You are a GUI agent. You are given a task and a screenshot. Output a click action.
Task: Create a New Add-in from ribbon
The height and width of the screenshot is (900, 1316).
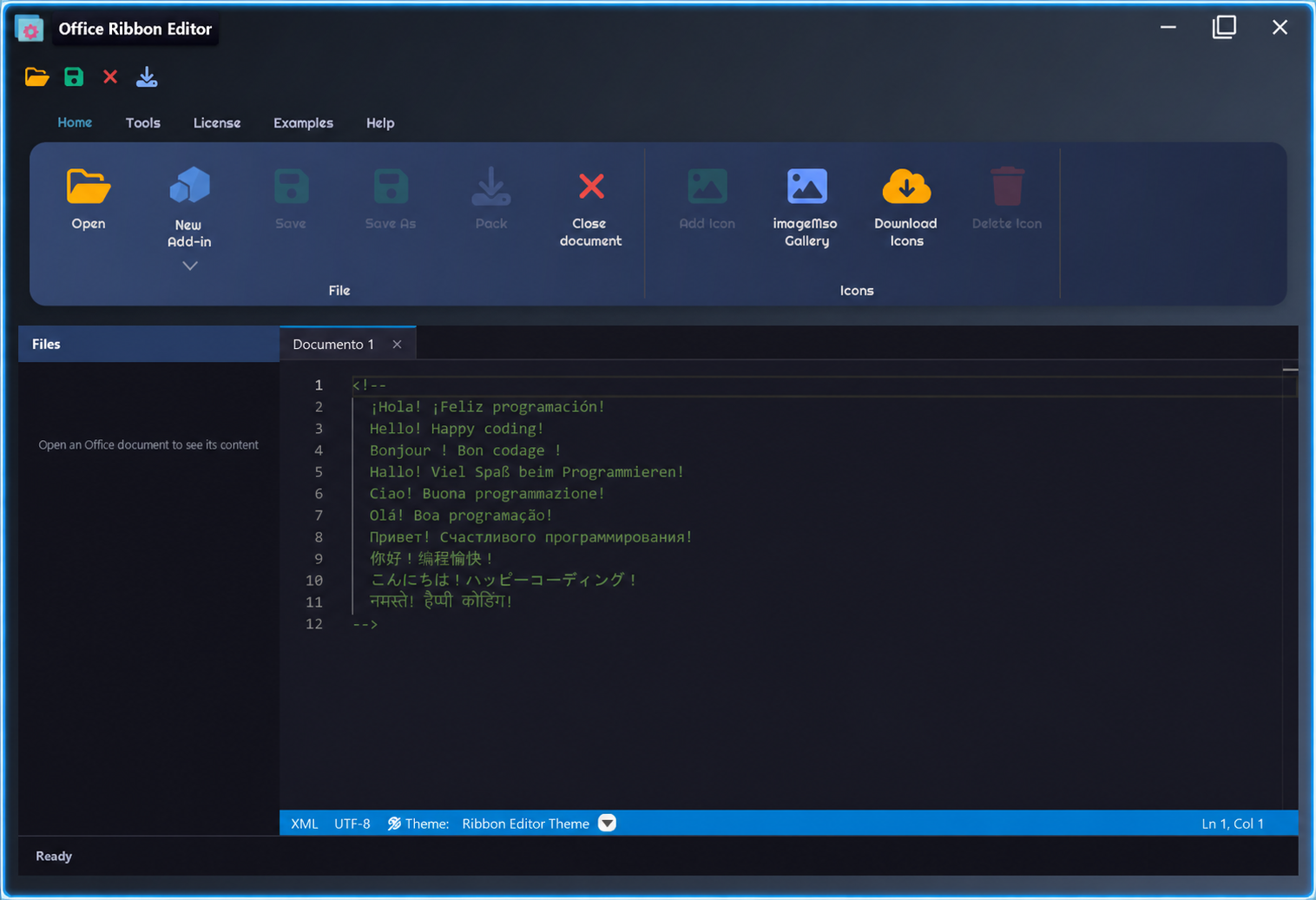pyautogui.click(x=189, y=208)
